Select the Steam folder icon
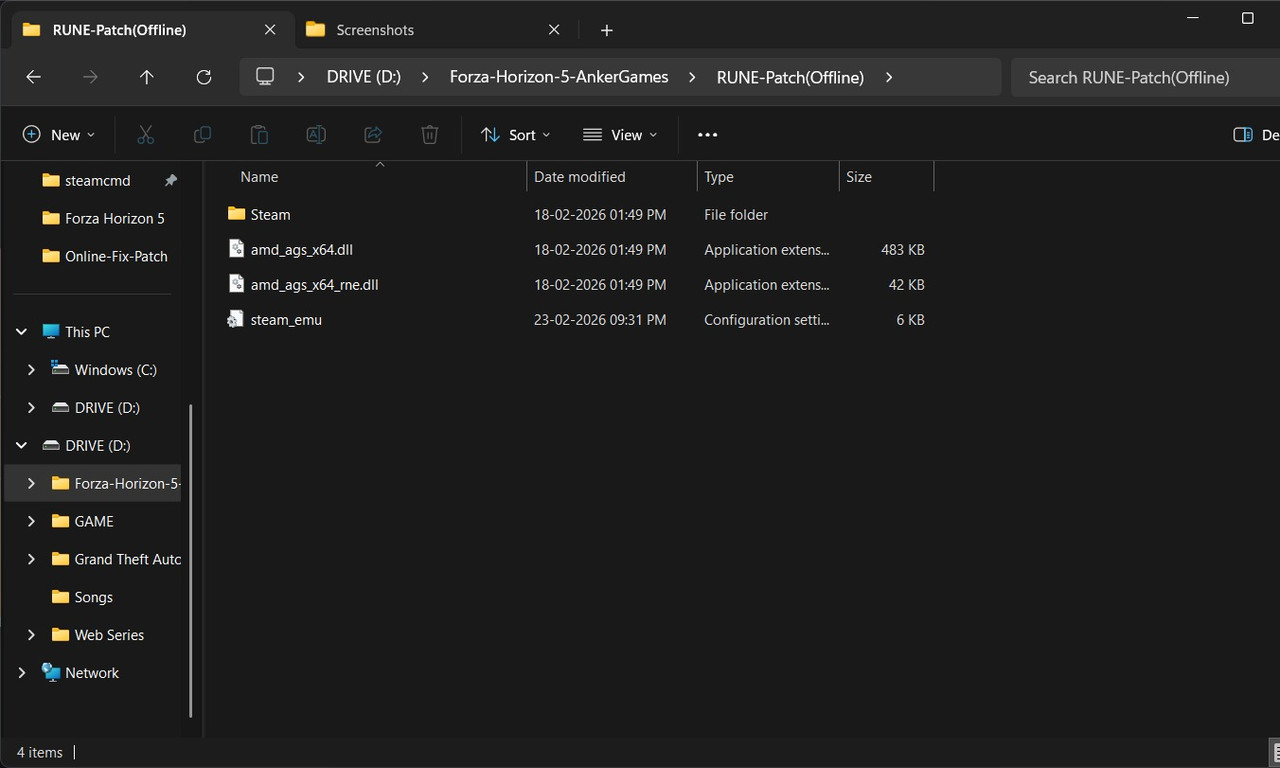 (236, 214)
